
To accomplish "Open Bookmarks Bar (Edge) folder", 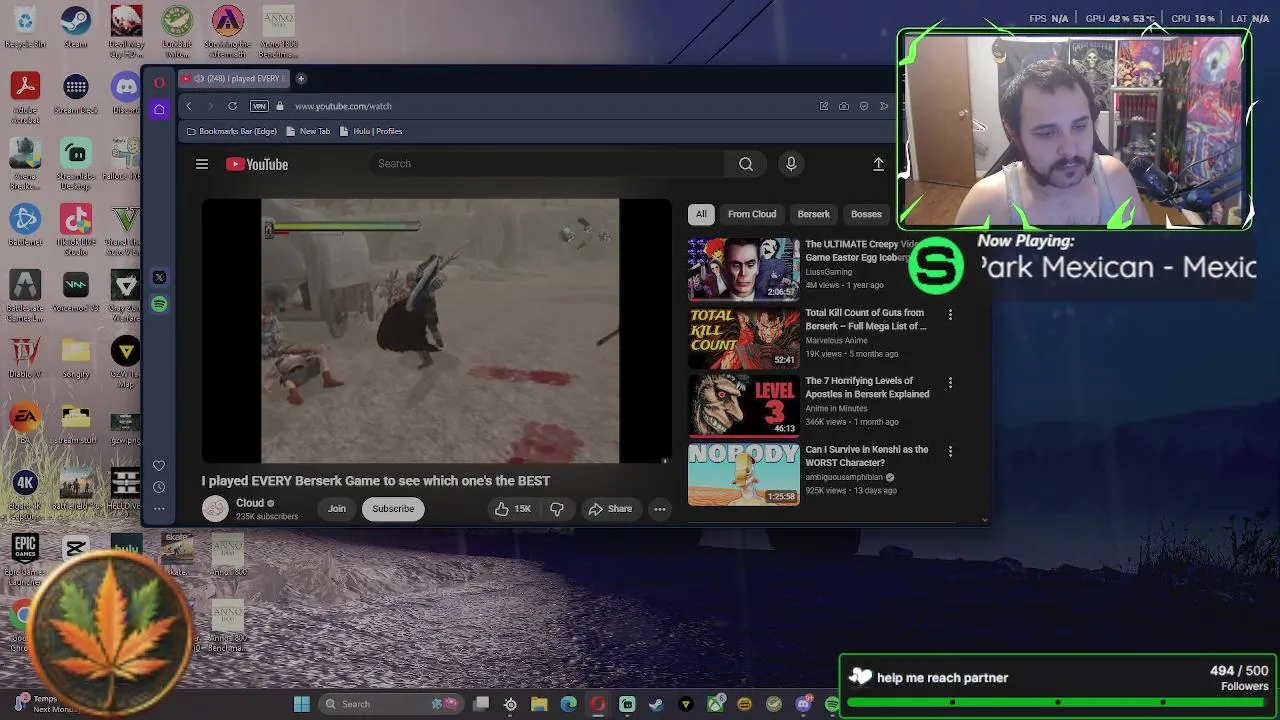I will click(231, 131).
